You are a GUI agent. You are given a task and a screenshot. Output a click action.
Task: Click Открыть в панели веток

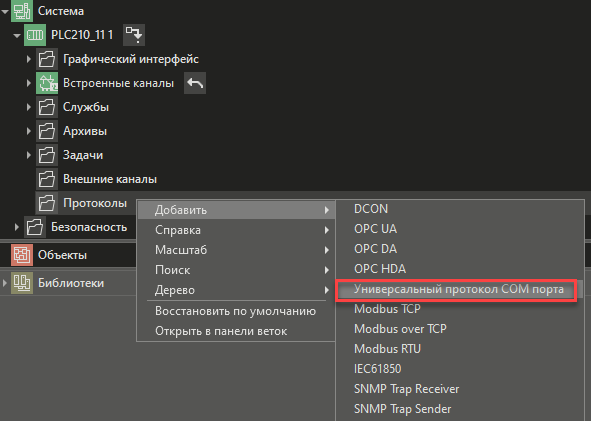coord(221,331)
